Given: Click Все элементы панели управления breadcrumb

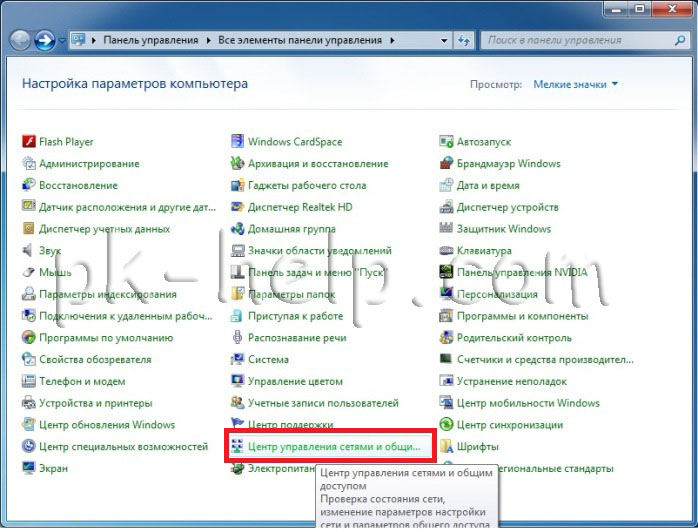Looking at the screenshot, I should point(300,41).
